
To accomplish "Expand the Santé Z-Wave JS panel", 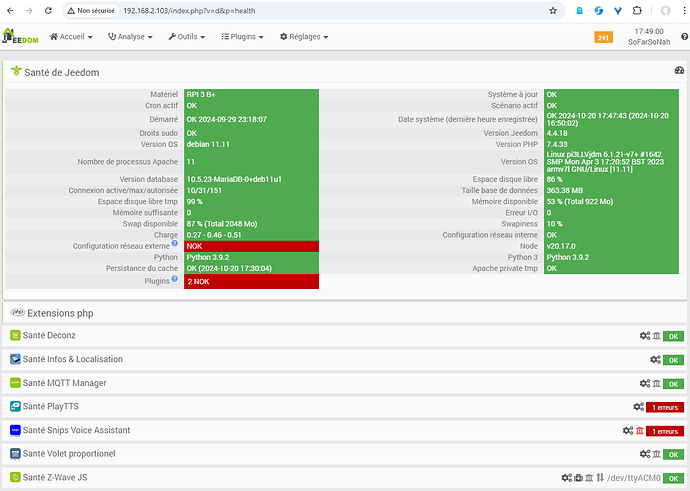I will 345,478.
